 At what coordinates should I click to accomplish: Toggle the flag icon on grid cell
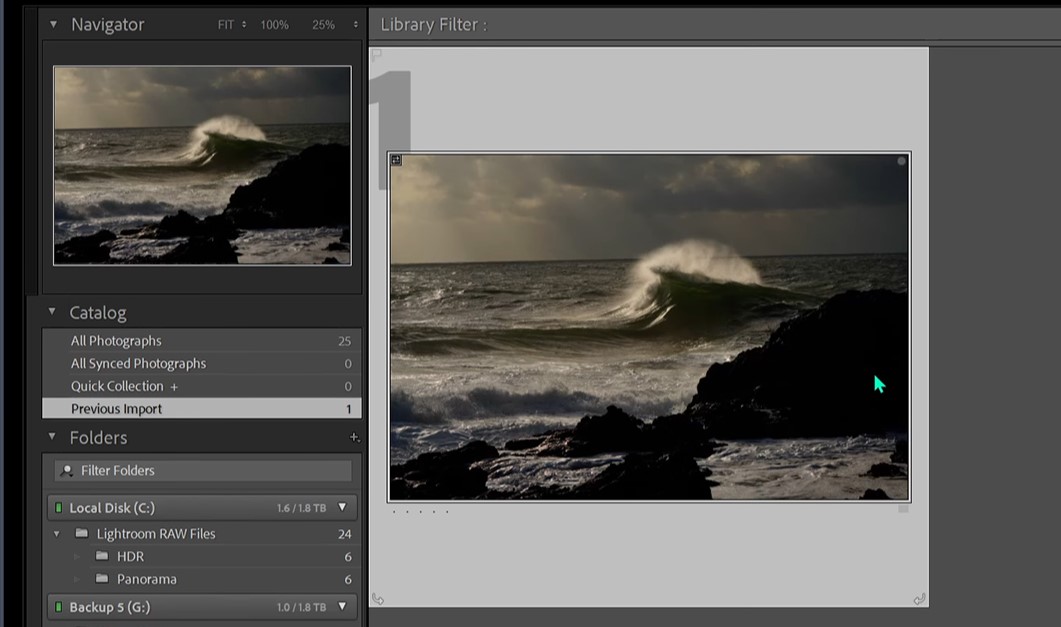click(377, 54)
